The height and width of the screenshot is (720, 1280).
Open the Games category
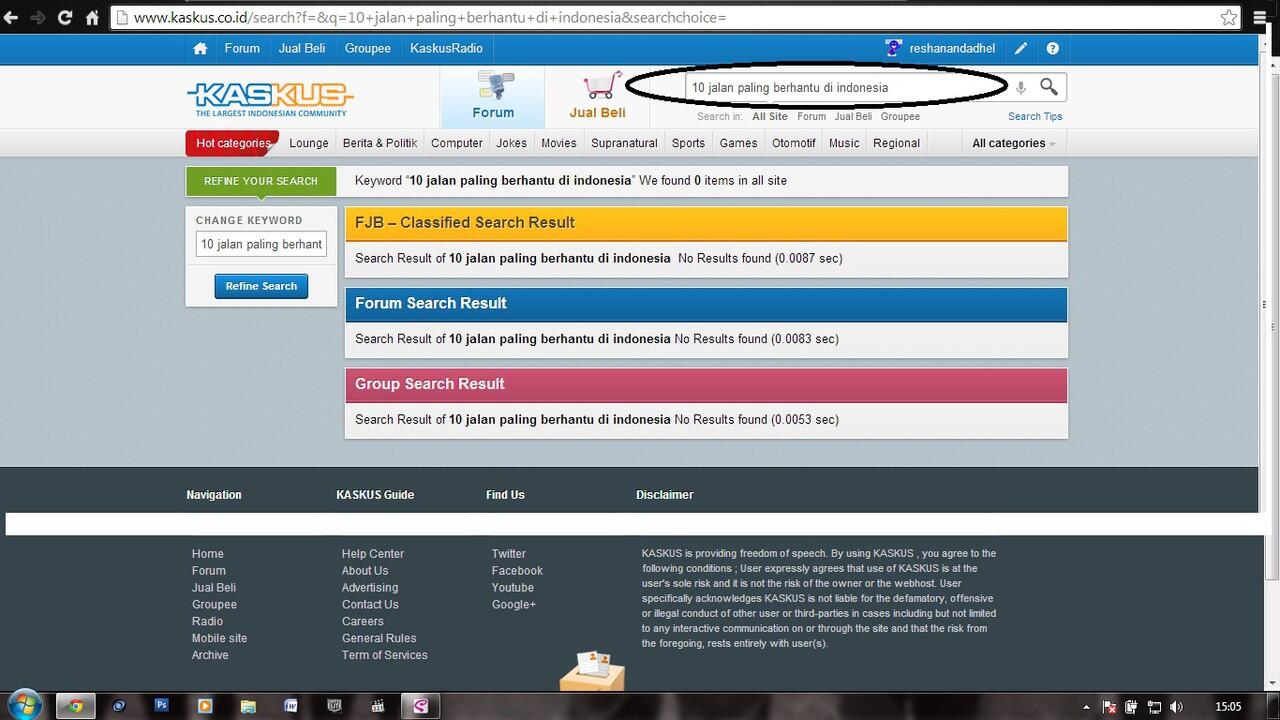tap(739, 143)
